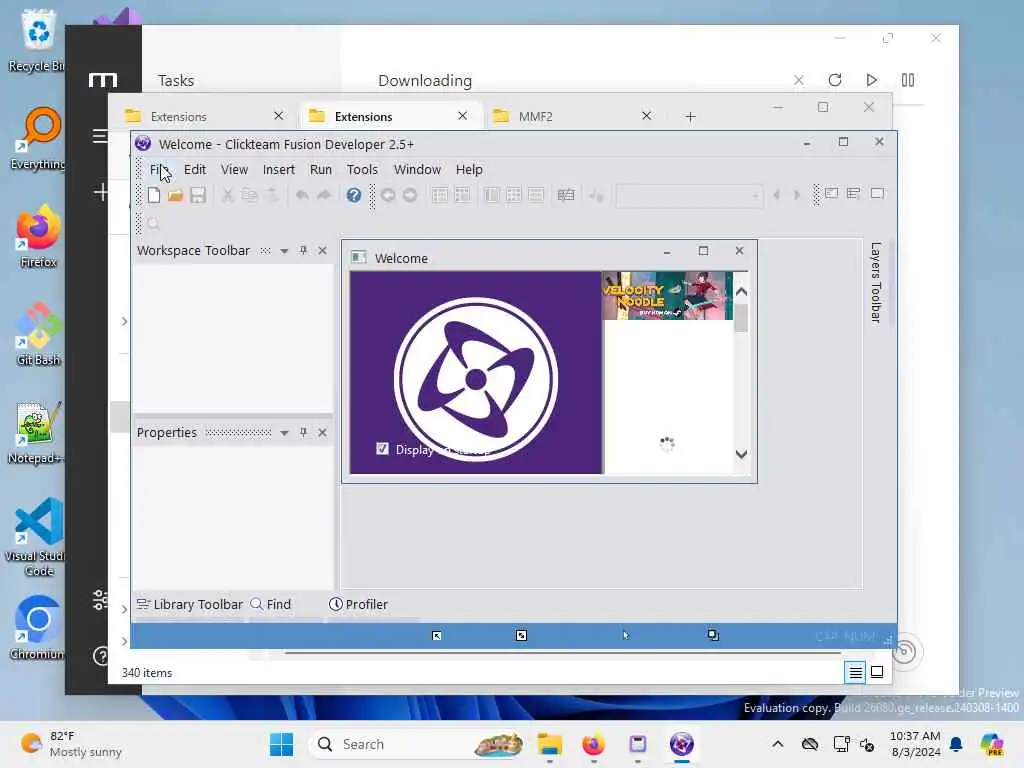
Task: Click the Previous frame arrow icon
Action: point(776,195)
